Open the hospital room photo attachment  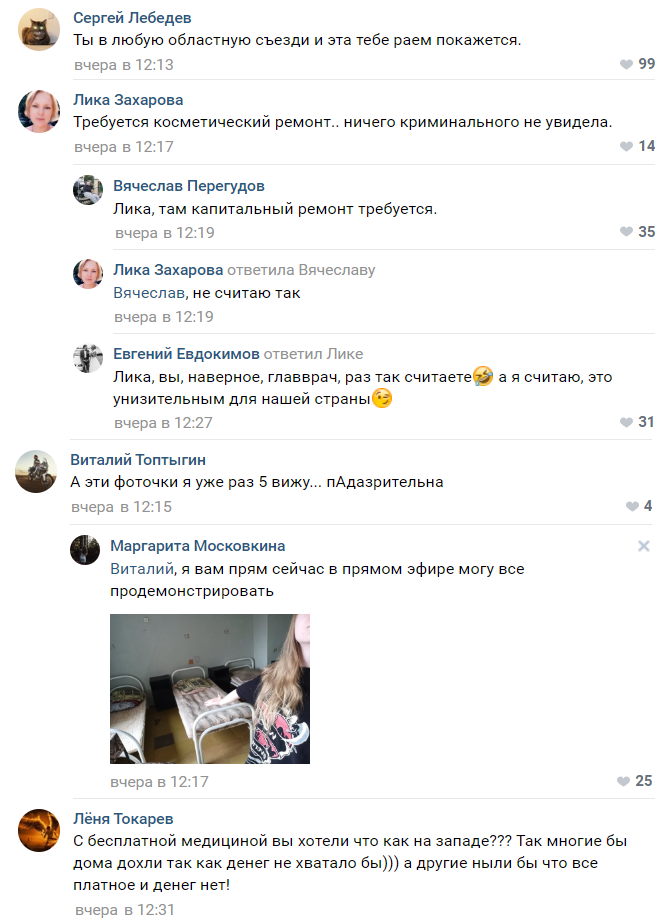click(x=210, y=689)
